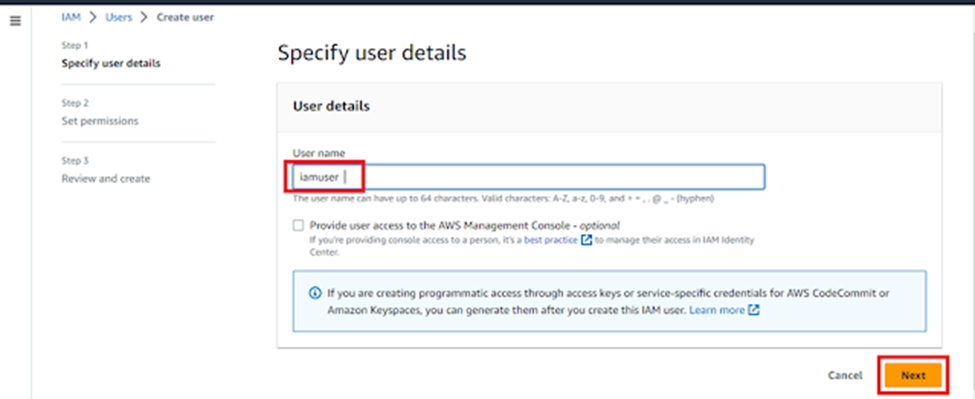975x399 pixels.
Task: Click the external link icon after best practice
Action: tap(586, 240)
